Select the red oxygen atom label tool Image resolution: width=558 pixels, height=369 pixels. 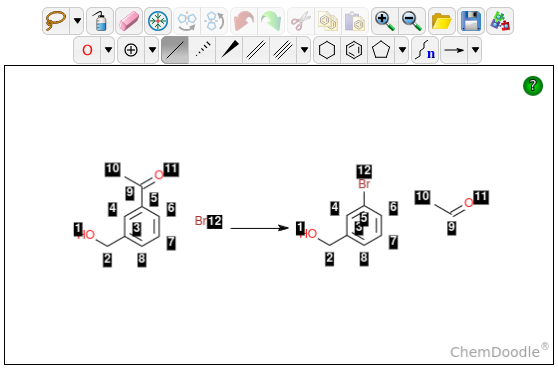pos(87,50)
